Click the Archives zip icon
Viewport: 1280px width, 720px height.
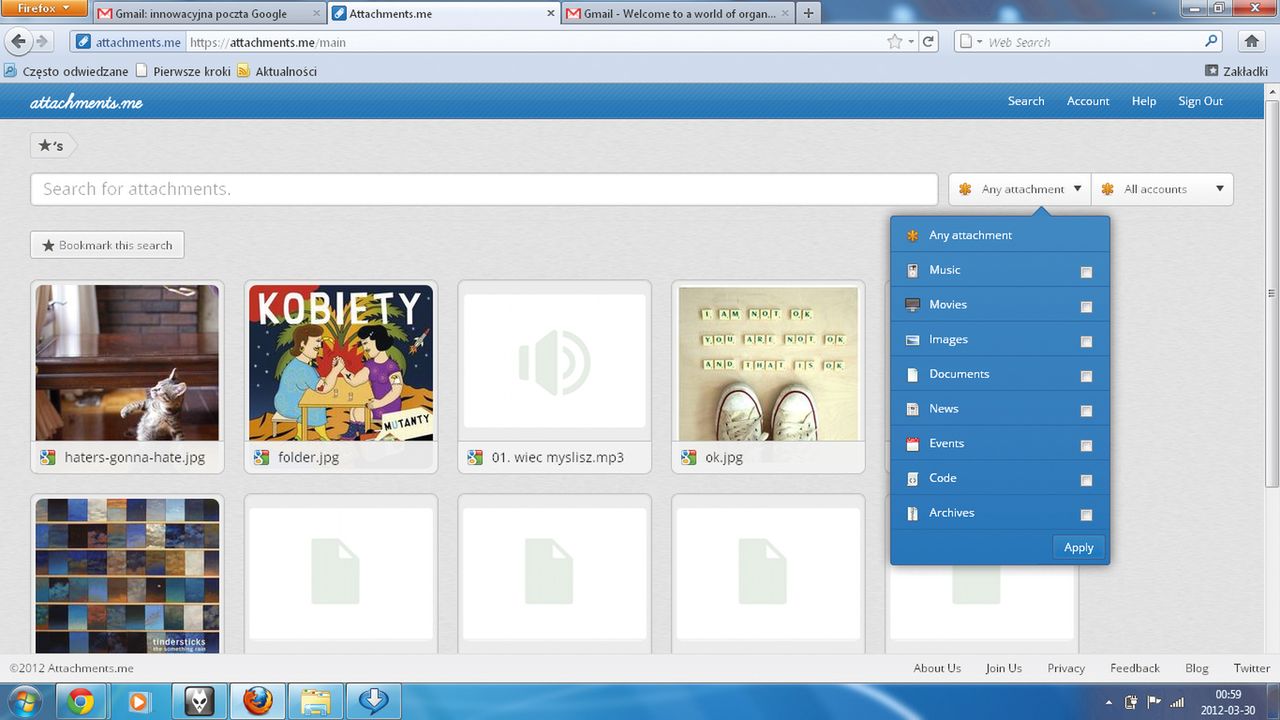coord(912,513)
